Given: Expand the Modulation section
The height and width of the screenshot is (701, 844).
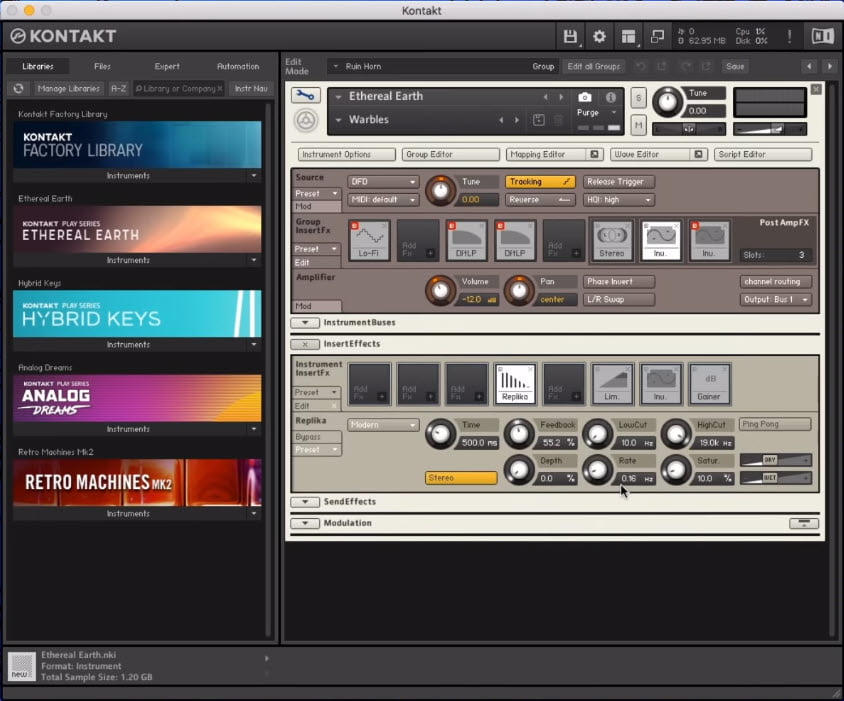Looking at the screenshot, I should [305, 523].
